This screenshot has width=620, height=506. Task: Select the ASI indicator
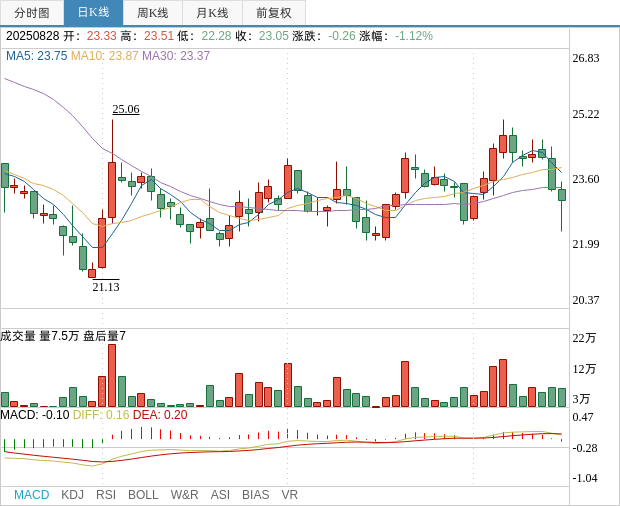tap(220, 495)
